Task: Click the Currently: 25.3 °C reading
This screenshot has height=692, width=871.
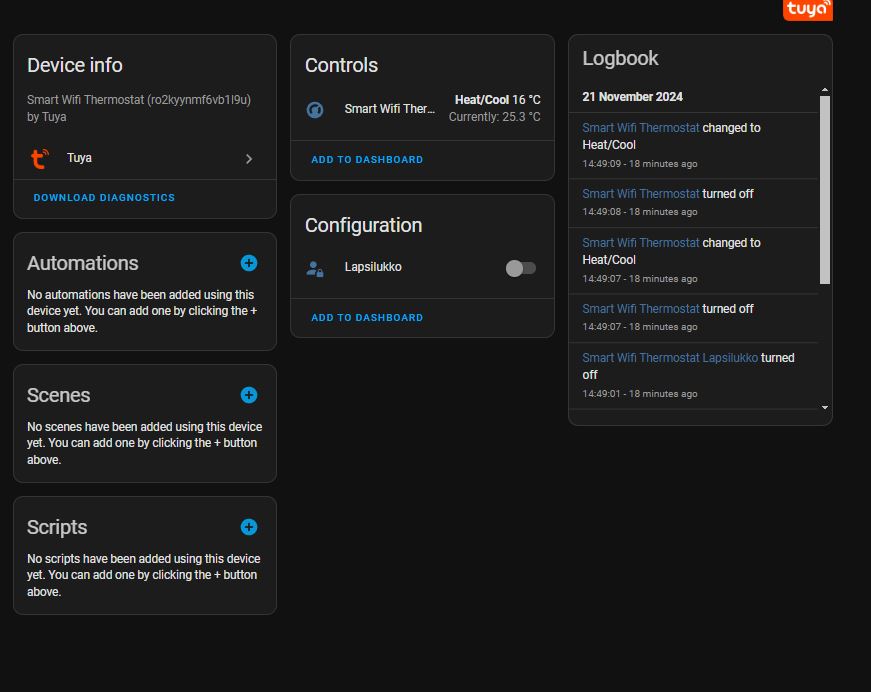Action: click(x=494, y=117)
